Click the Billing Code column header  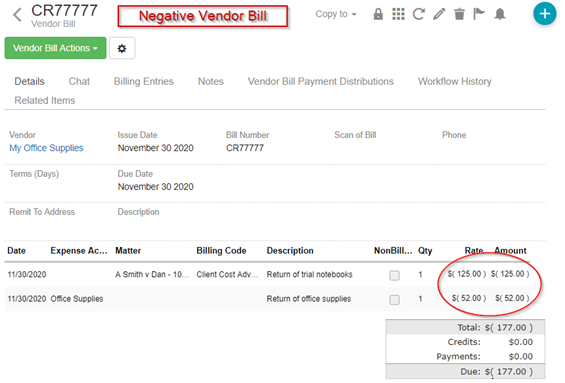click(x=221, y=251)
